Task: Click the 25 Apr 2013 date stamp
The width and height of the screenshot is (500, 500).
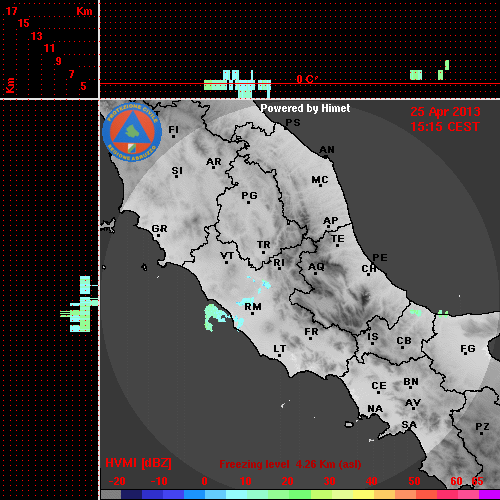Action: click(x=445, y=112)
